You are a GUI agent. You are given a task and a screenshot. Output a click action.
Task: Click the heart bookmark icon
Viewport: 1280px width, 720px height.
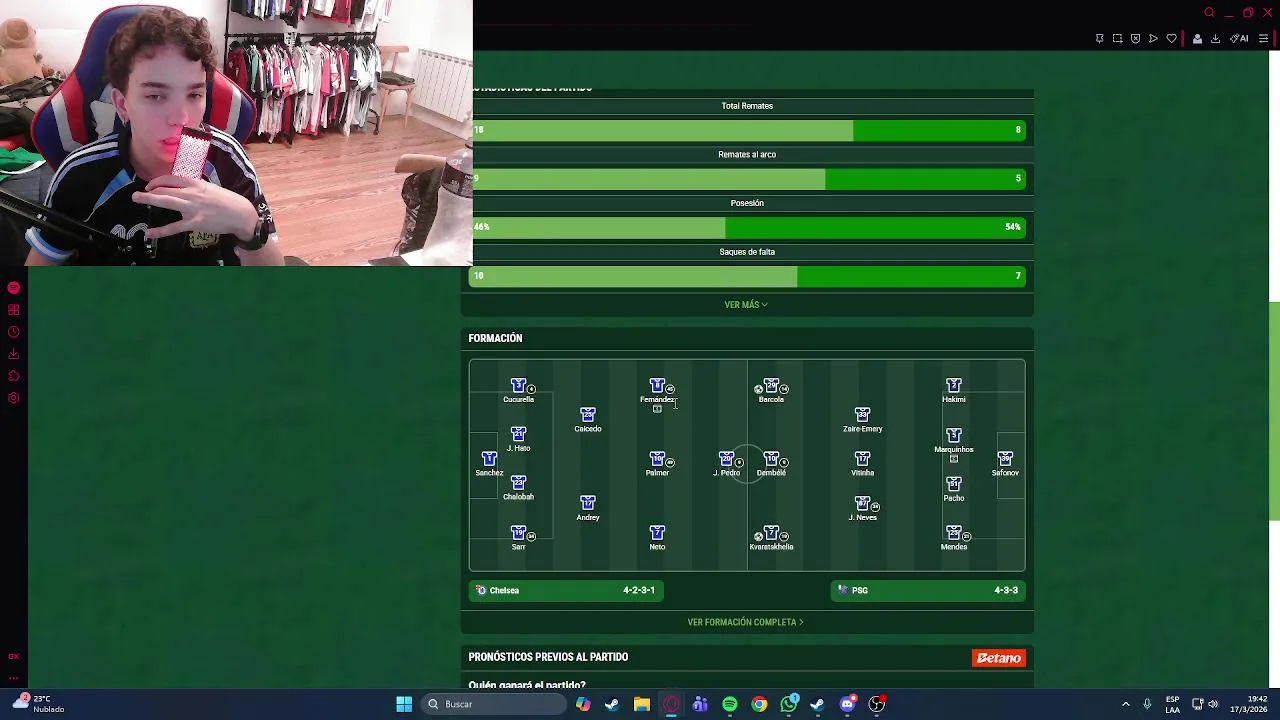[x=1171, y=39]
